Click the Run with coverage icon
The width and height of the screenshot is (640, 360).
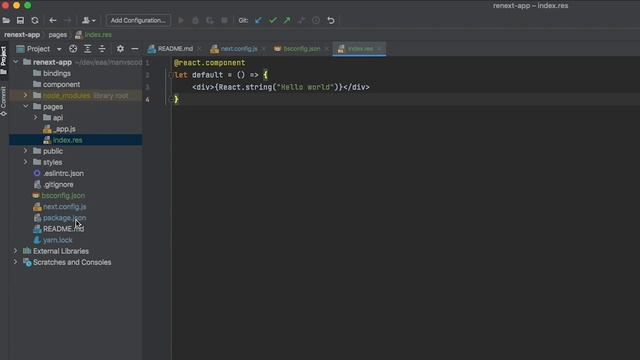(209, 20)
